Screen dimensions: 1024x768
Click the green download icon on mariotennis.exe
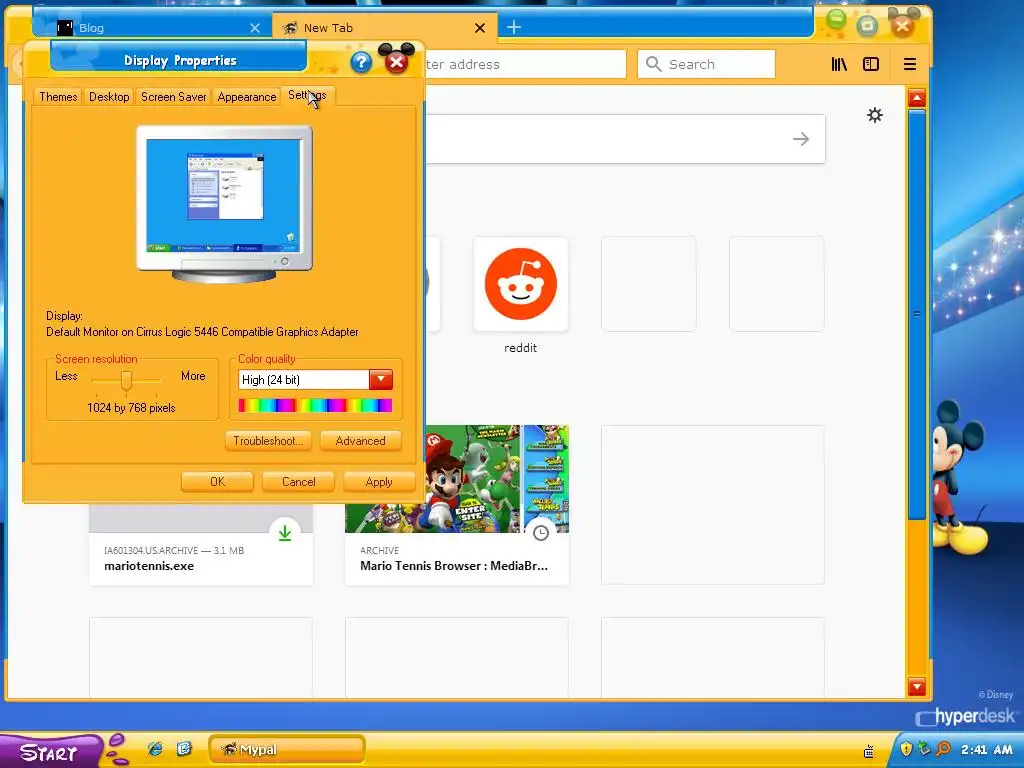click(285, 533)
